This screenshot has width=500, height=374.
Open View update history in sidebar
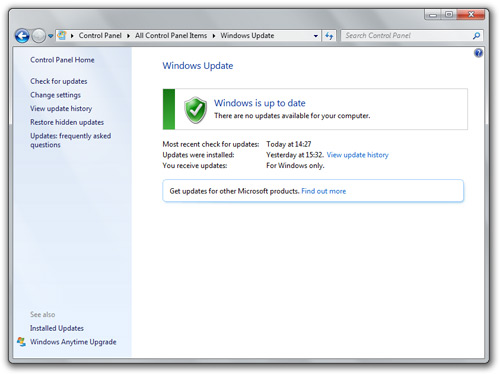tap(61, 109)
